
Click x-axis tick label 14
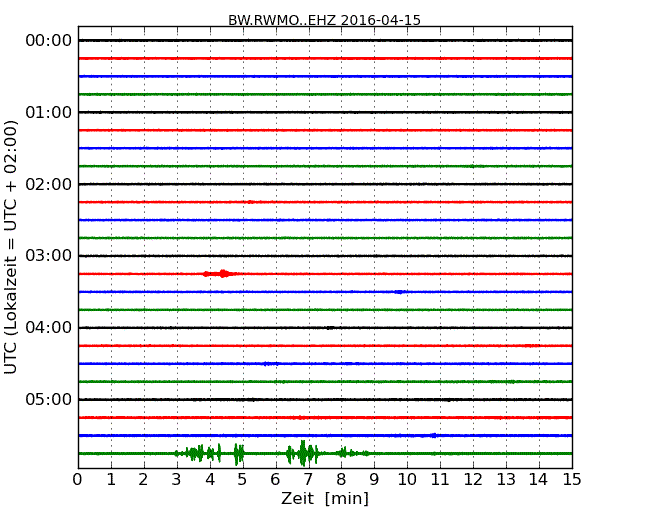click(x=538, y=479)
